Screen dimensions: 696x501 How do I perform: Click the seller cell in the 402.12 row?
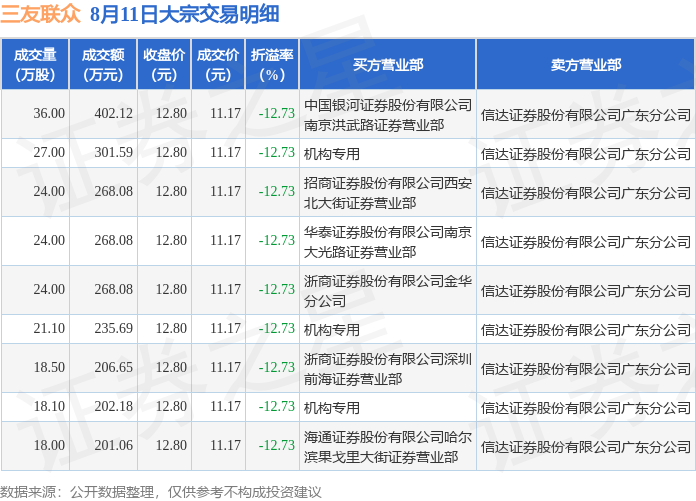tap(585, 115)
